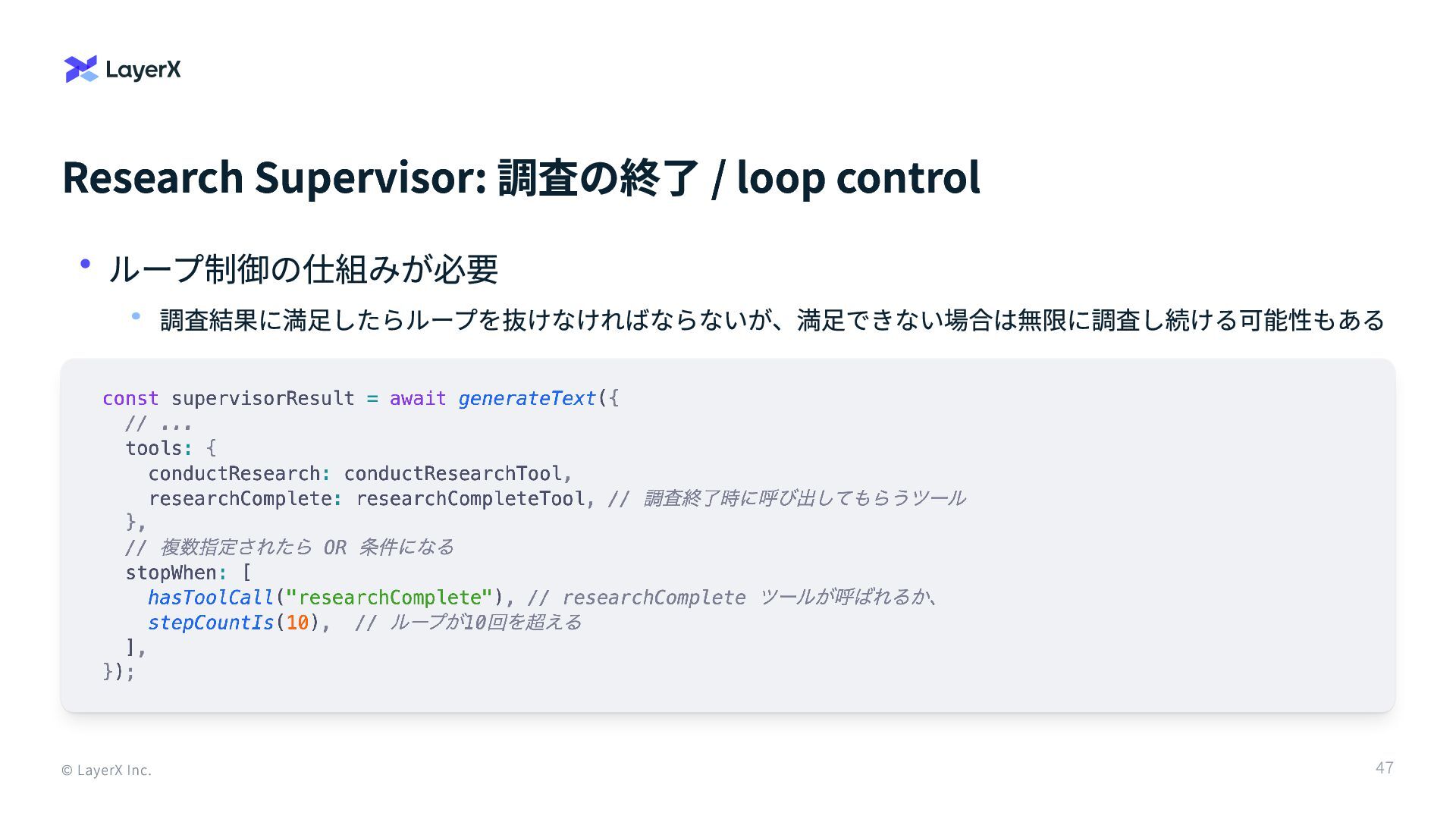Click the orange number 10 in stepCountIs
The height and width of the screenshot is (819, 1456).
click(297, 623)
